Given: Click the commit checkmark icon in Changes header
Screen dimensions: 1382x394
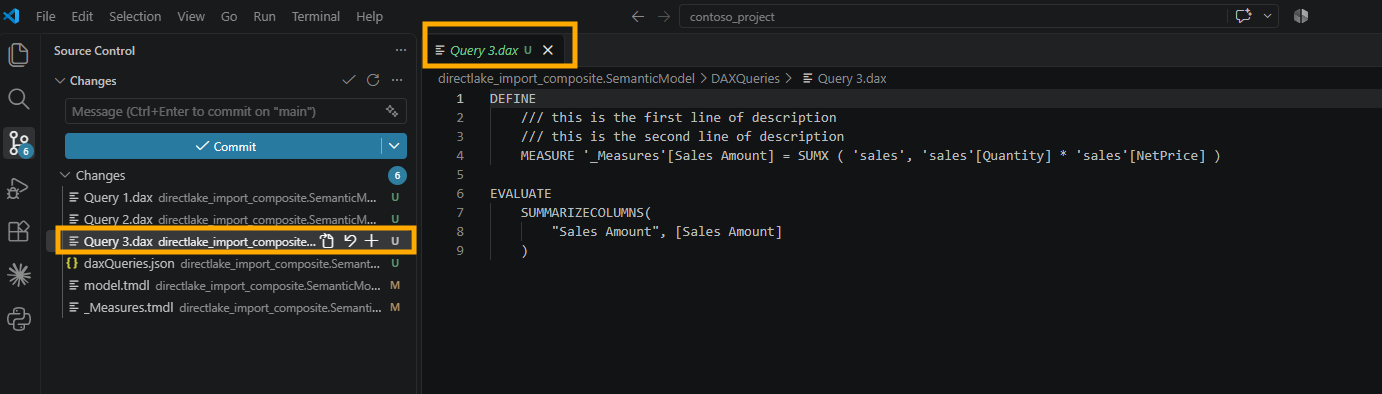Looking at the screenshot, I should 349,80.
